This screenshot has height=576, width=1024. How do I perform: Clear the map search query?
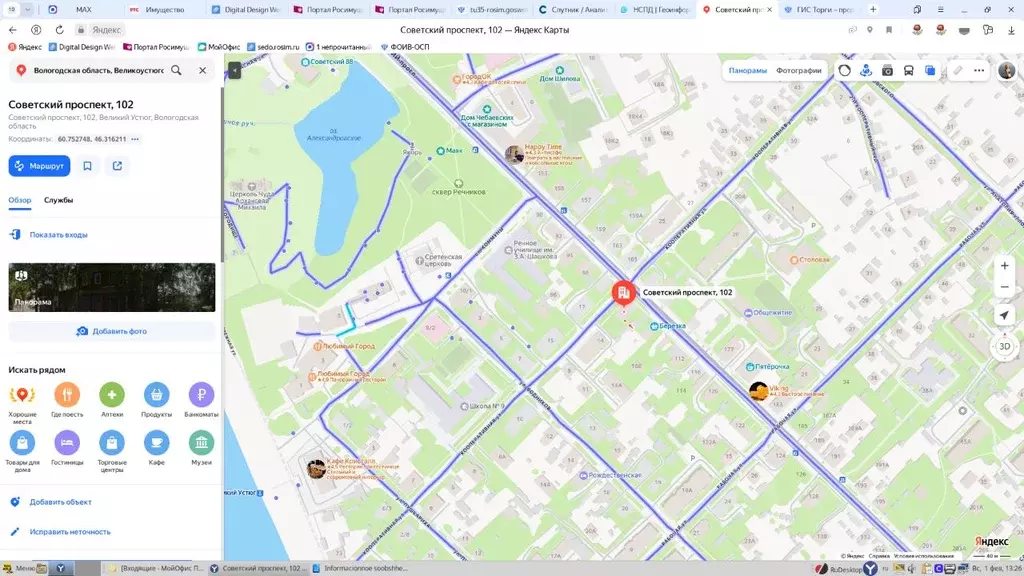click(202, 70)
